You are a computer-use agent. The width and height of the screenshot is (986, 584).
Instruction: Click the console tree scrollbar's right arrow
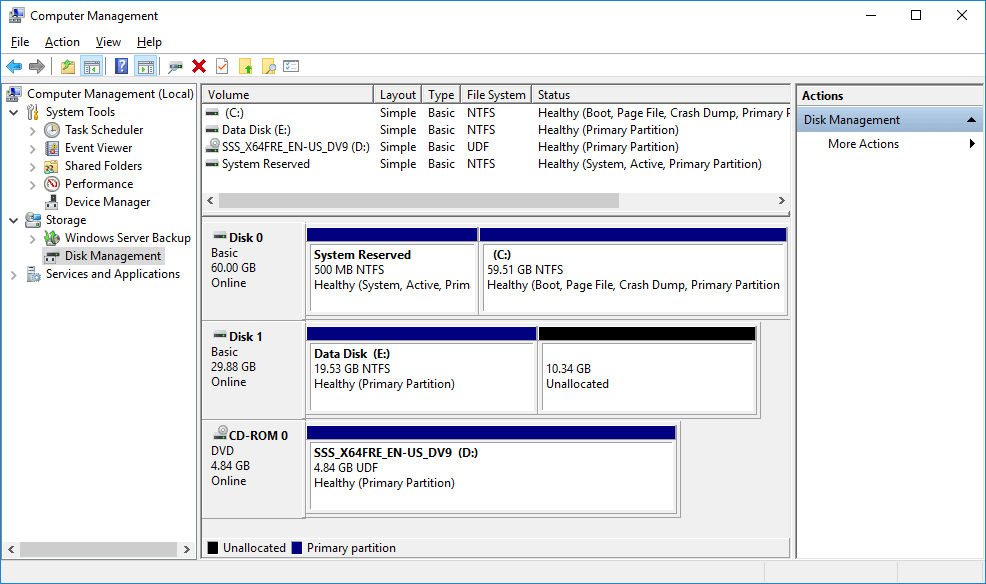[187, 549]
